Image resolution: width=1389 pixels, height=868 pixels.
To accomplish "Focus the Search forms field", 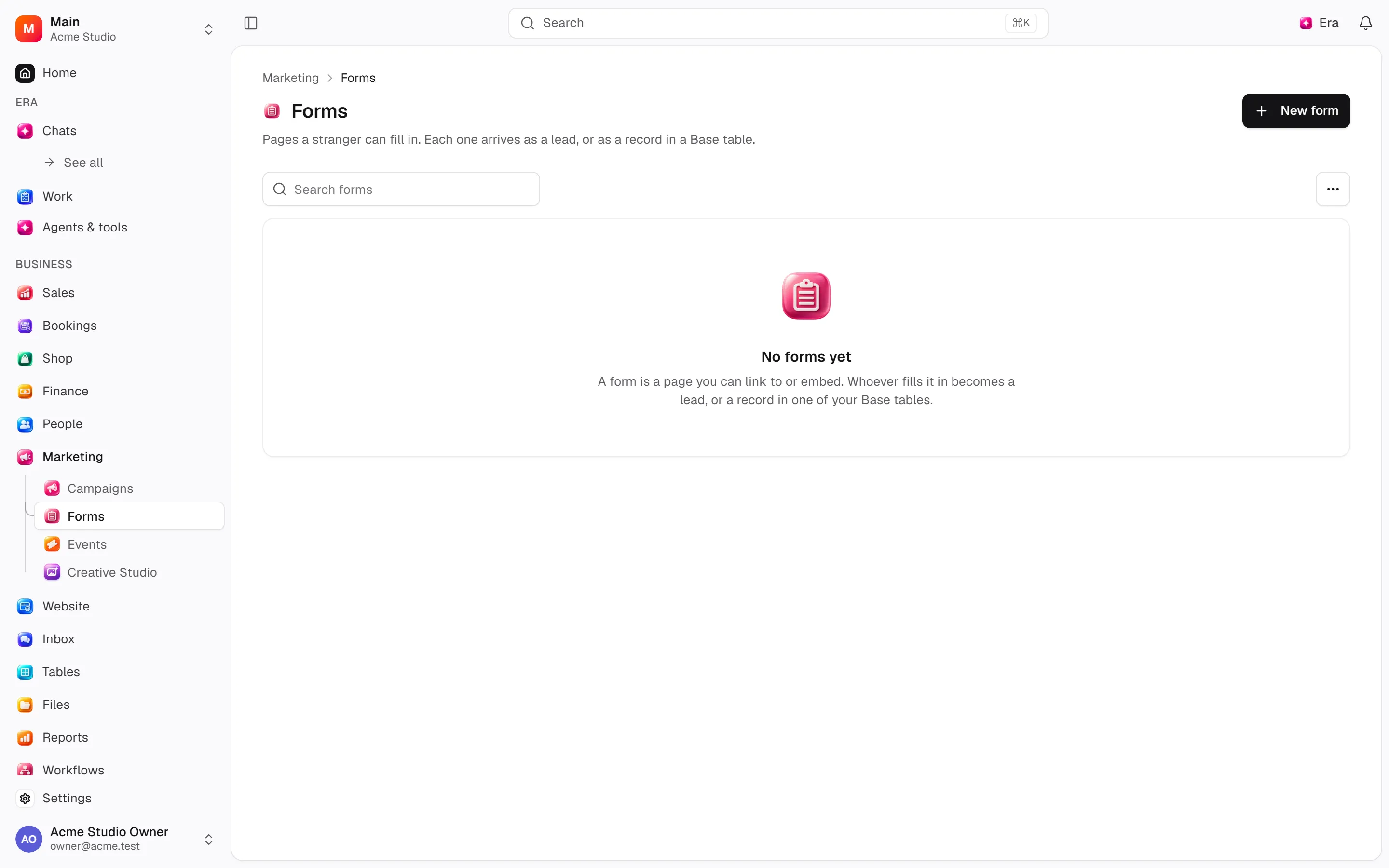I will (401, 189).
